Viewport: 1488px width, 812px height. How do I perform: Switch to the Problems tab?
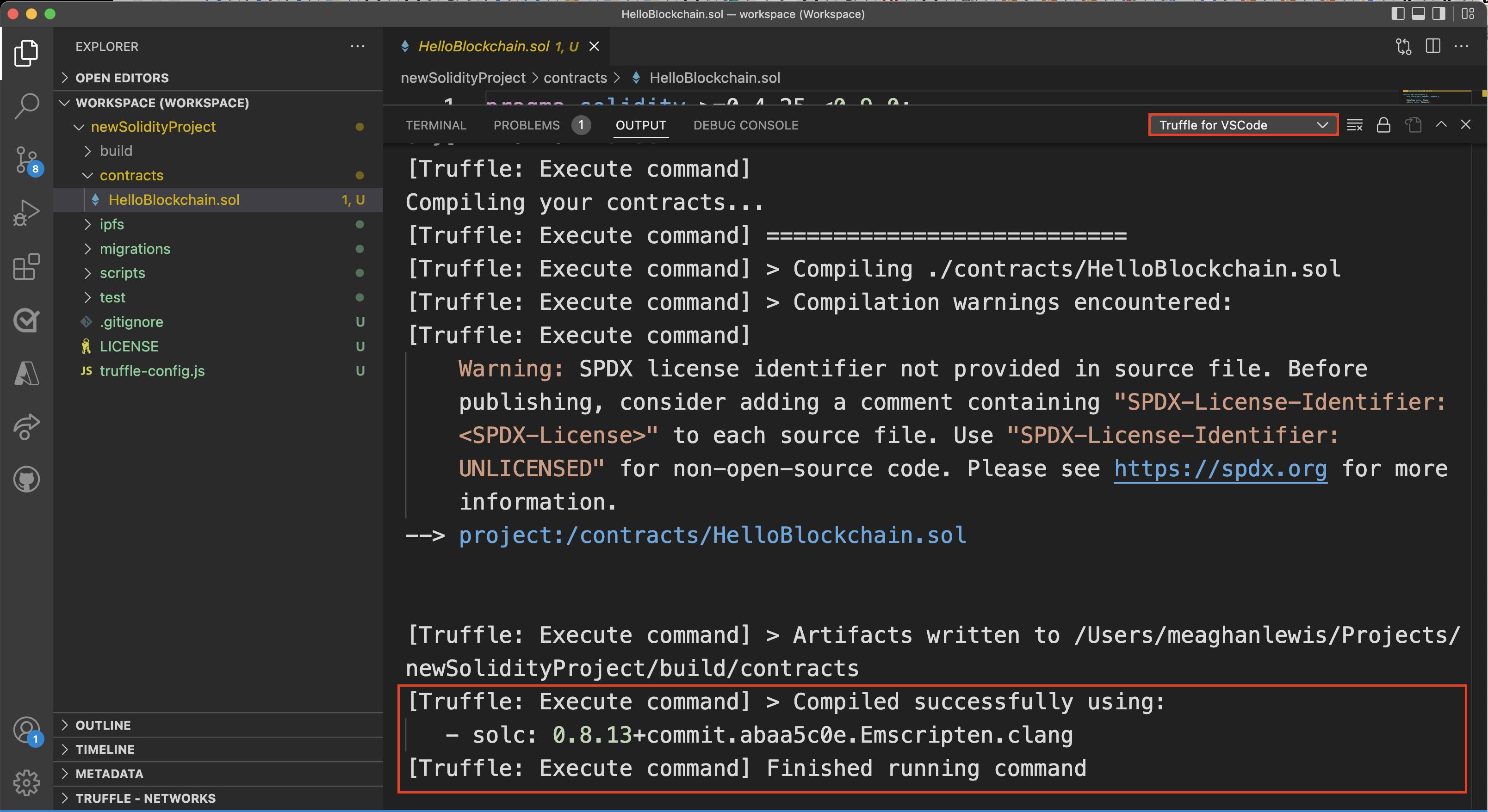[x=541, y=125]
